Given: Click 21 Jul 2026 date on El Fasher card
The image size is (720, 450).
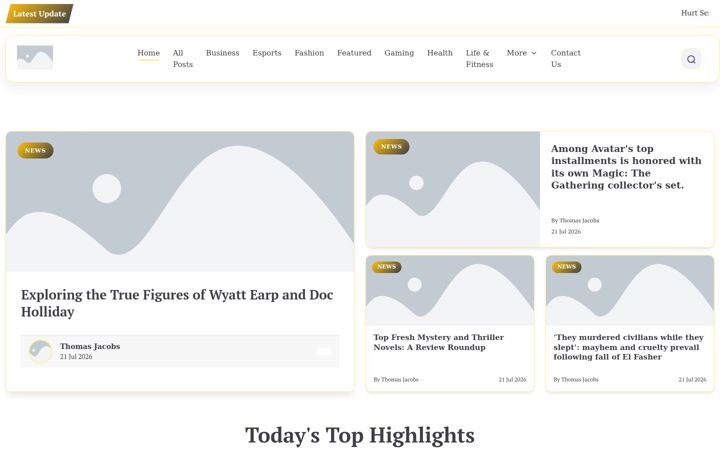Looking at the screenshot, I should pyautogui.click(x=692, y=380).
